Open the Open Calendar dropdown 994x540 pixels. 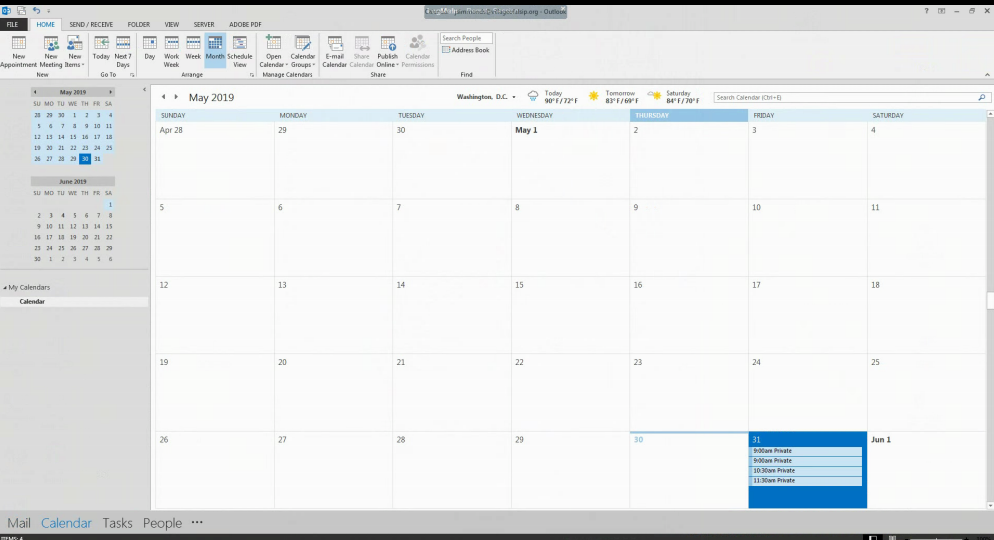click(x=273, y=51)
